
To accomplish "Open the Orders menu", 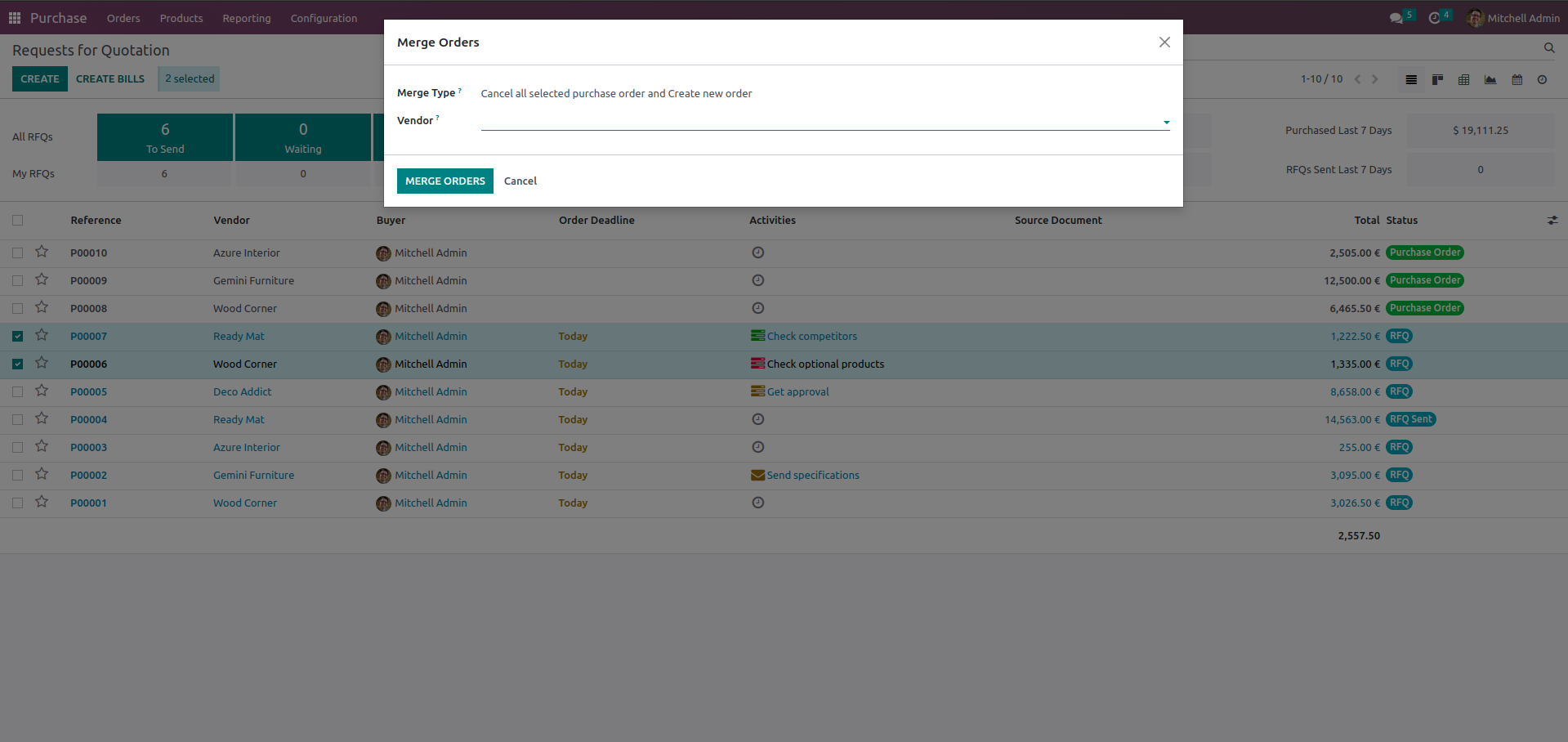I will [123, 18].
